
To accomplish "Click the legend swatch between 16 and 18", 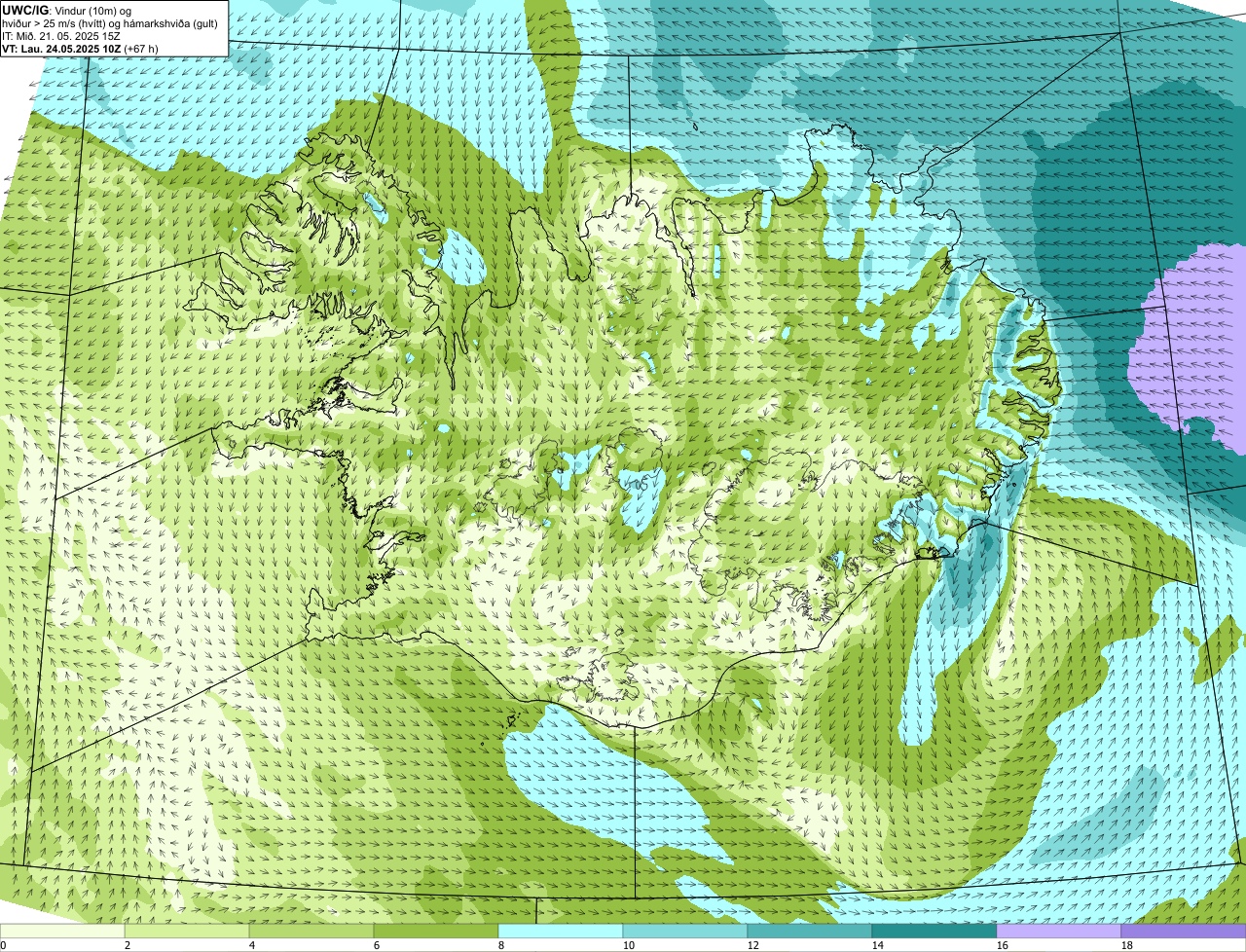I will point(1059,932).
